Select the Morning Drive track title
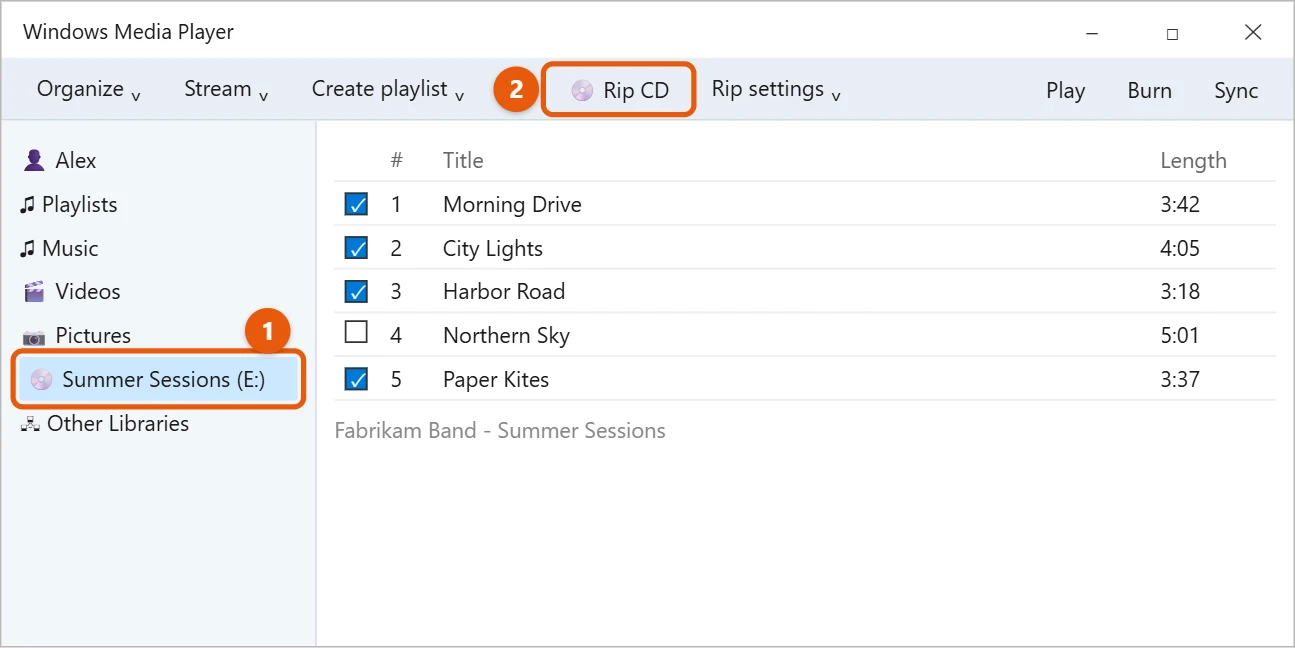This screenshot has height=648, width=1295. click(512, 204)
